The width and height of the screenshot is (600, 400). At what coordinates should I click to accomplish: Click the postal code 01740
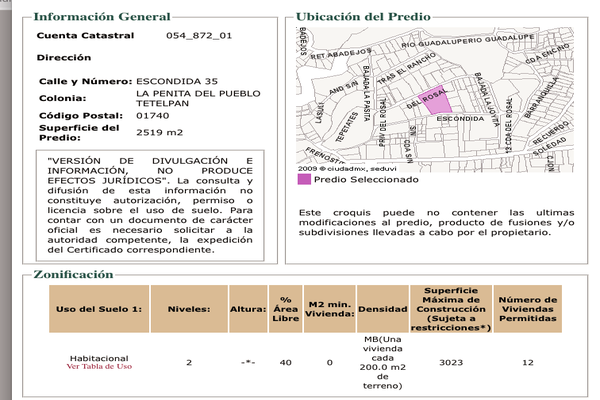click(153, 116)
